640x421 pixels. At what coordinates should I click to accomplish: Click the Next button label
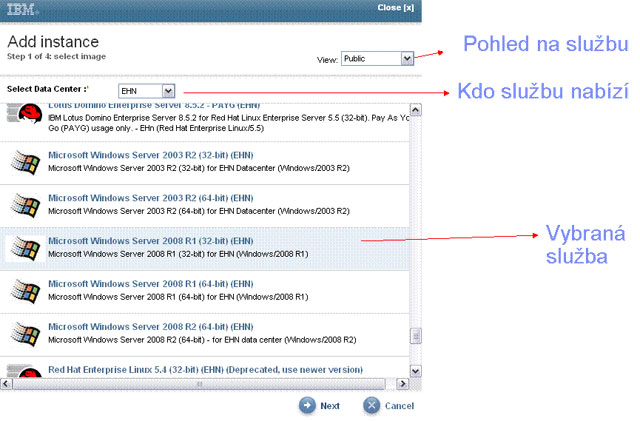(x=330, y=406)
